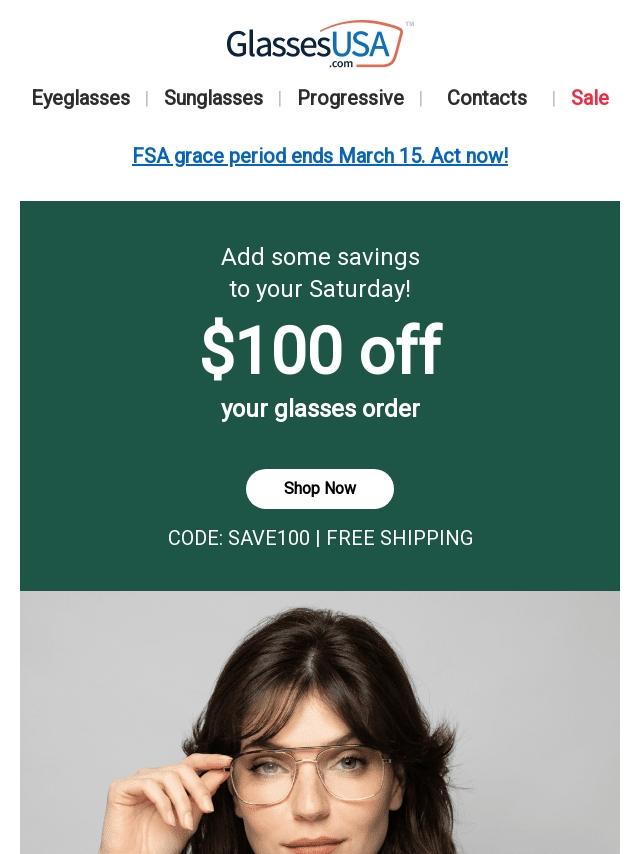Viewport: 640px width, 854px height.
Task: Click the FREE SHIPPING text
Action: (x=400, y=538)
